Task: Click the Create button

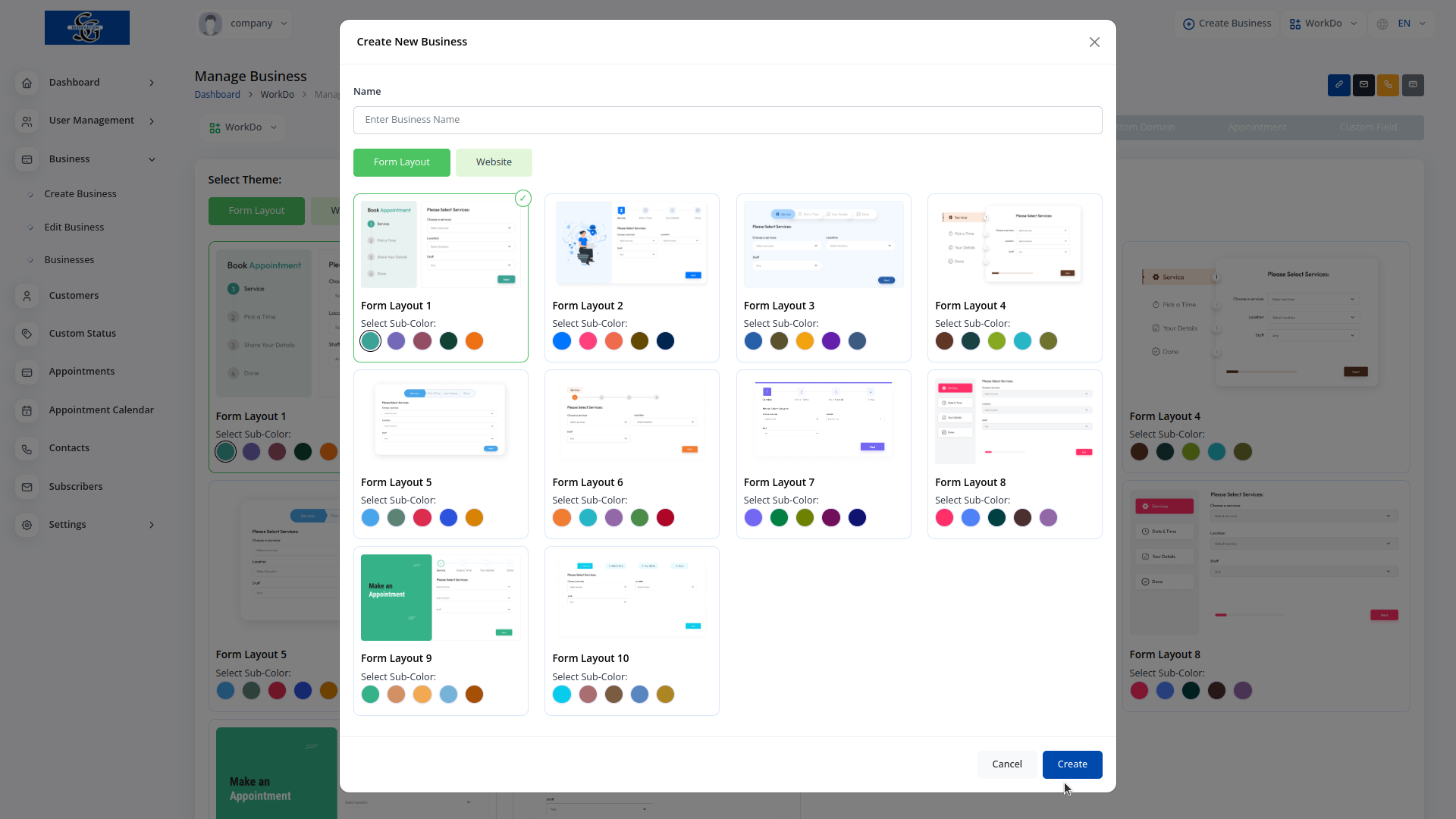Action: [1072, 764]
